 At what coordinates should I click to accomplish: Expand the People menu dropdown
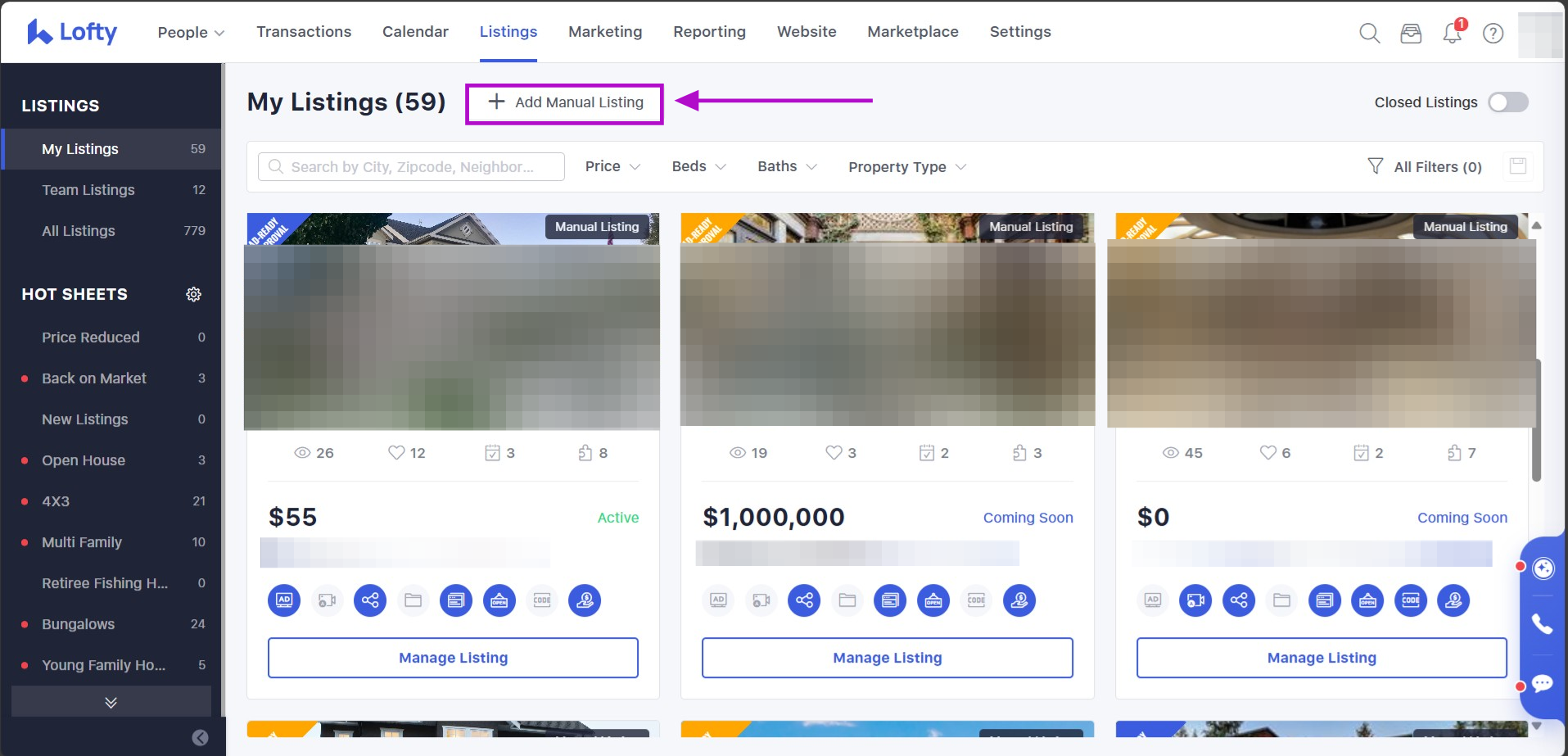pos(191,32)
